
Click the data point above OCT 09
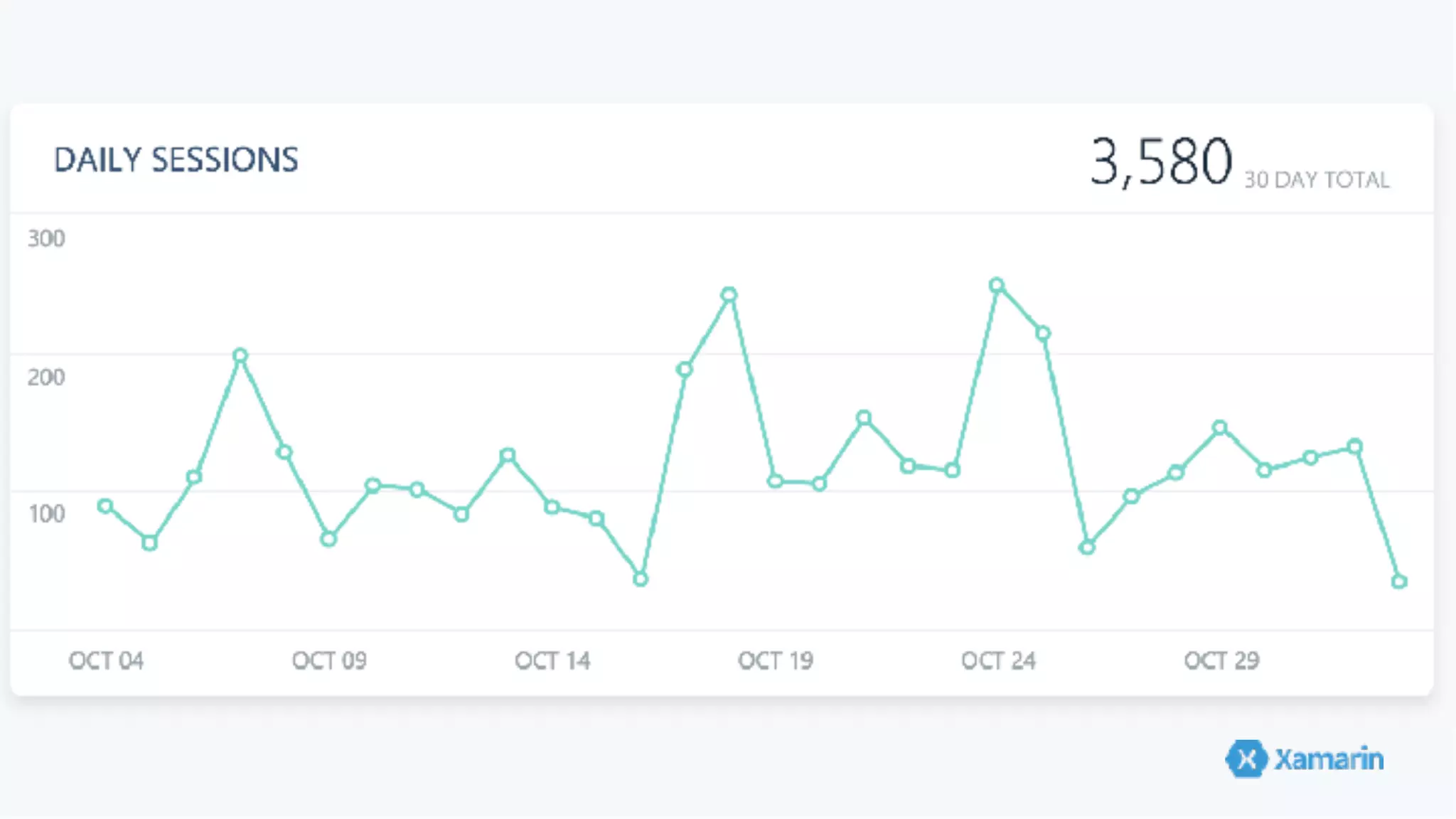[328, 539]
